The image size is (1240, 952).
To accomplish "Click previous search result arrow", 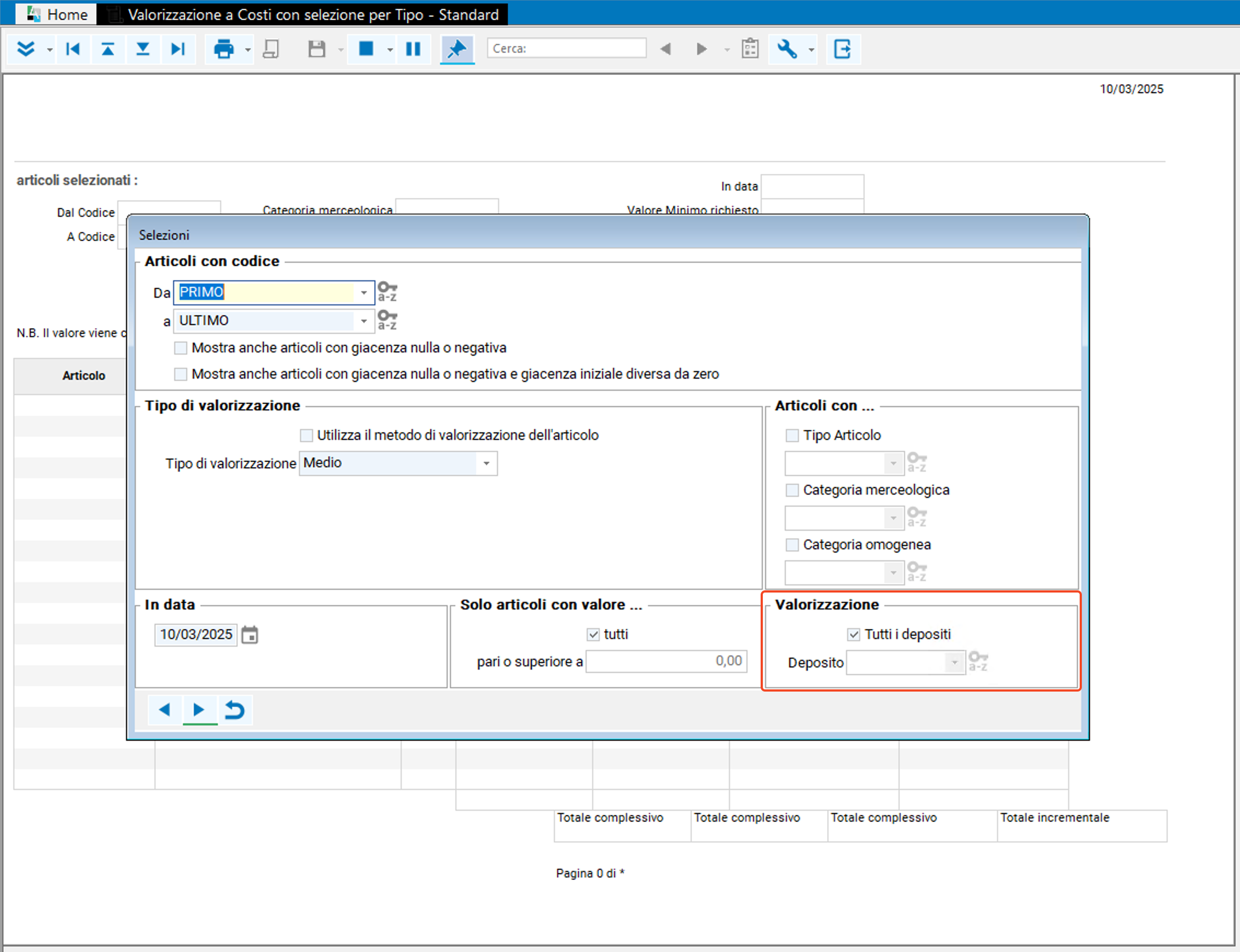I will [x=665, y=49].
